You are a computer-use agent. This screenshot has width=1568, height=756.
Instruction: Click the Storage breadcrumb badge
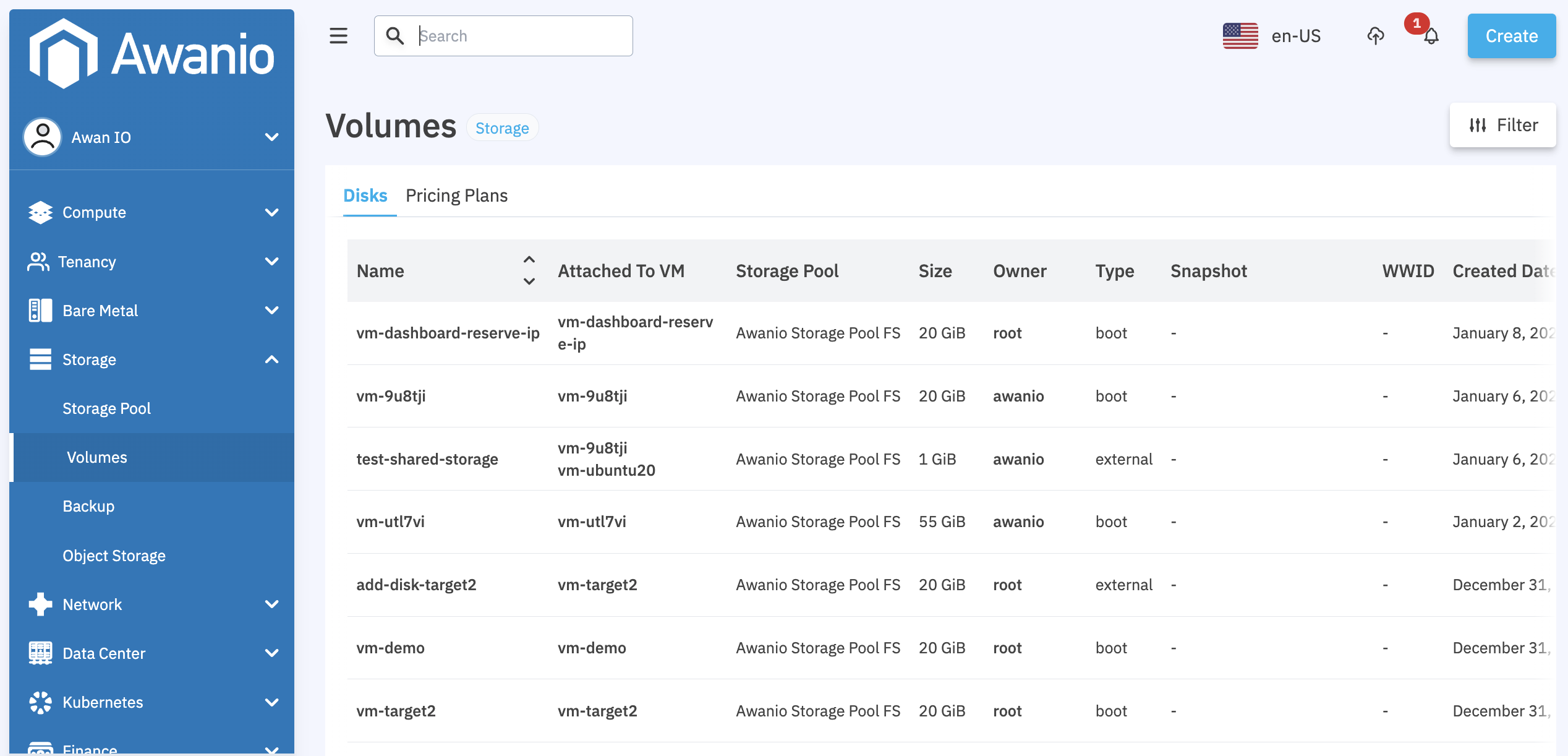(x=501, y=128)
